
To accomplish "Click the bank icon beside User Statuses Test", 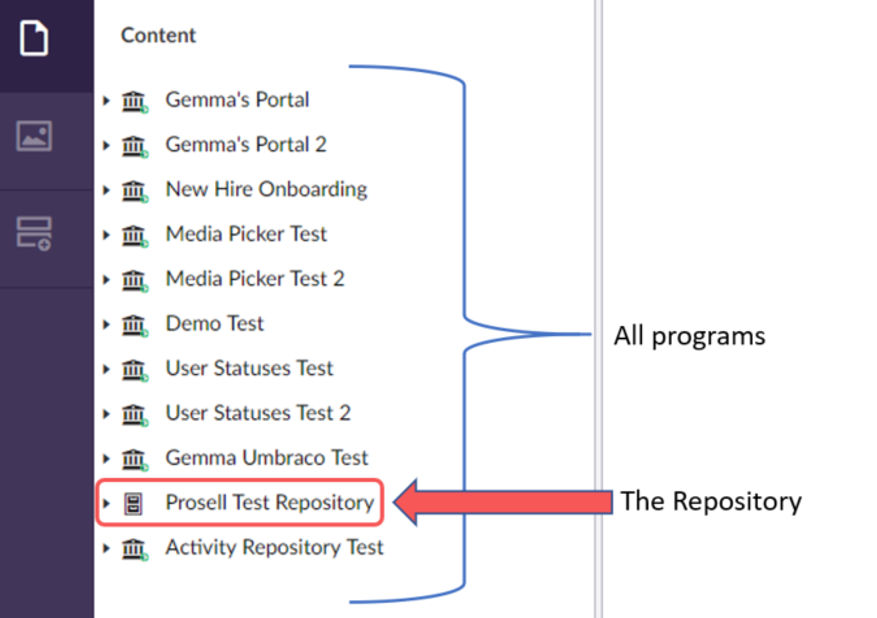I will point(134,368).
